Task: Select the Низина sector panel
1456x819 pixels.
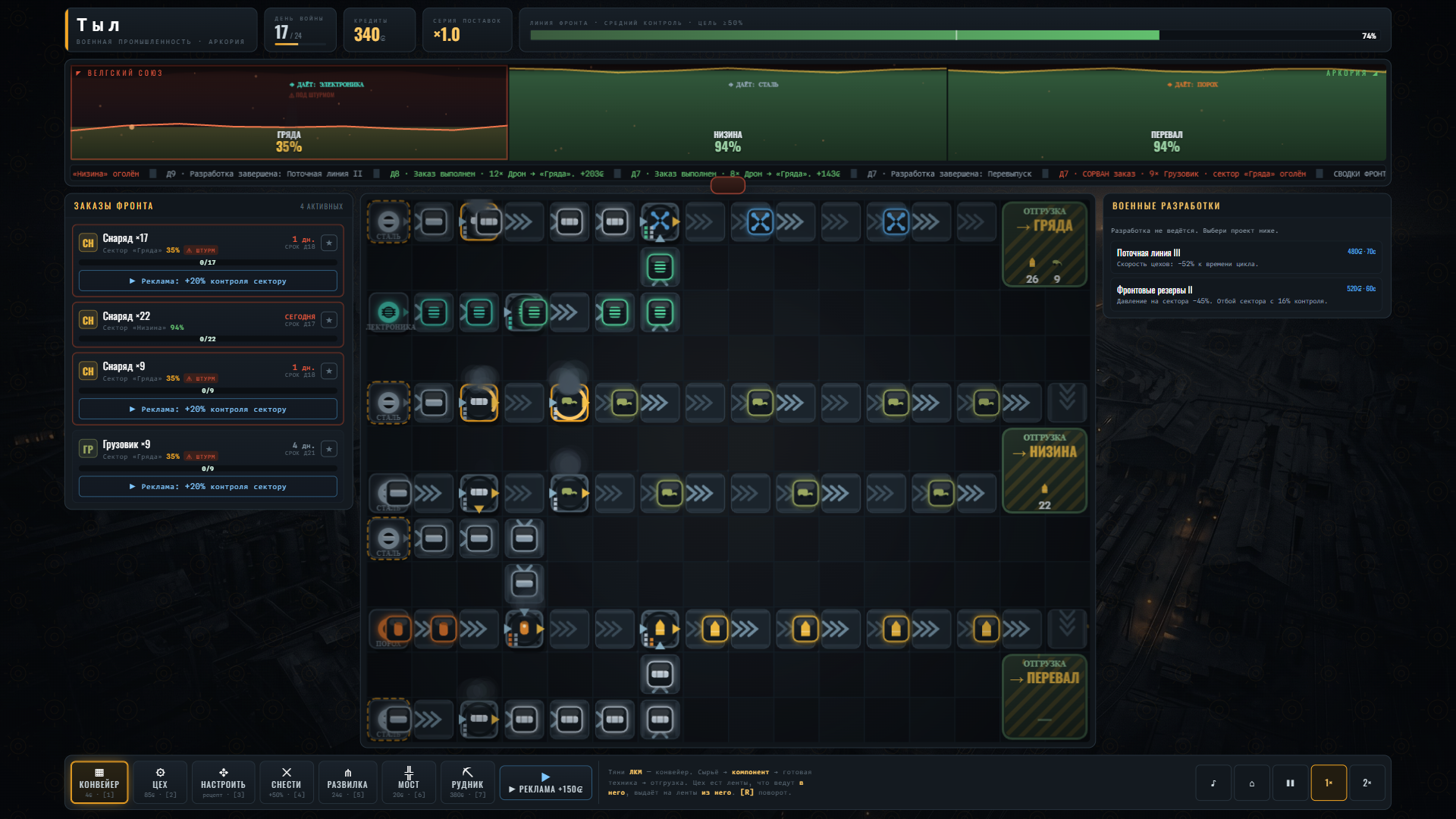Action: point(727,112)
